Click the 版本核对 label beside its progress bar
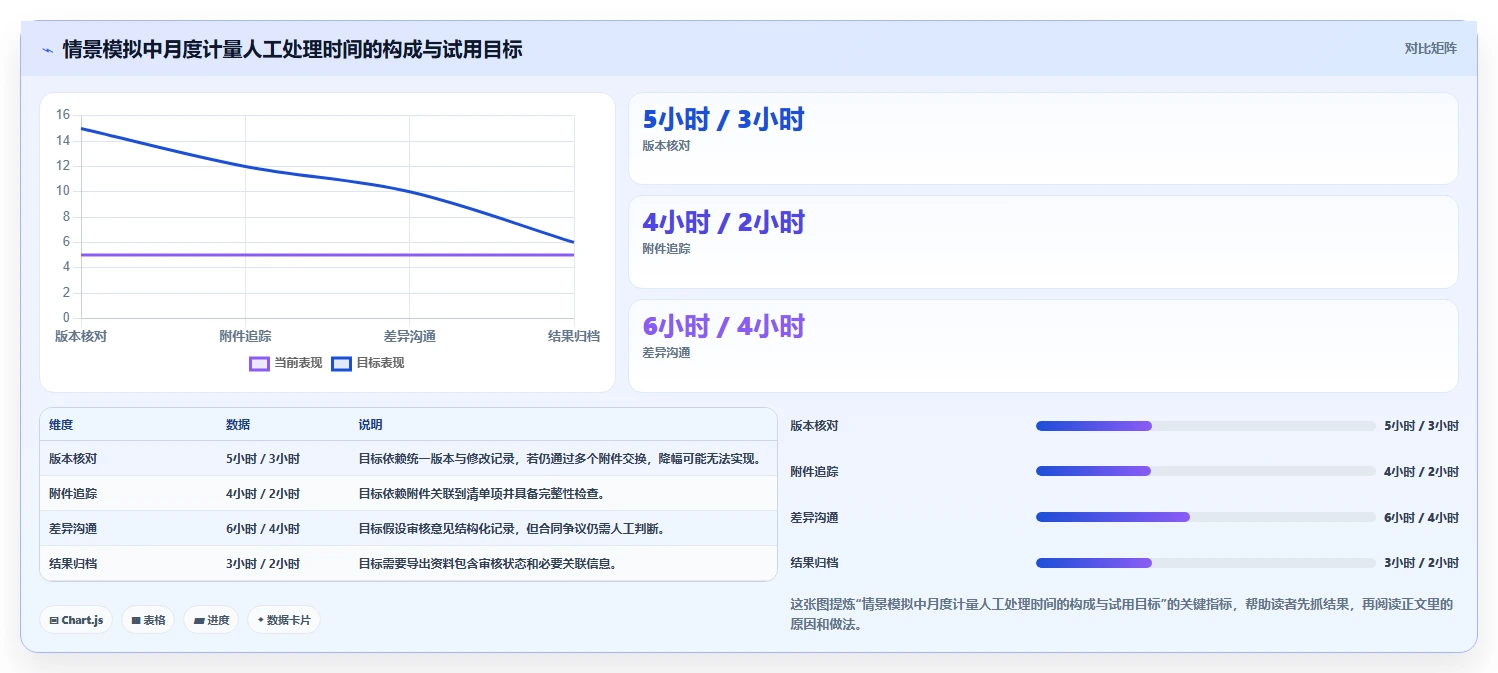This screenshot has height=673, width=1498. (x=814, y=426)
